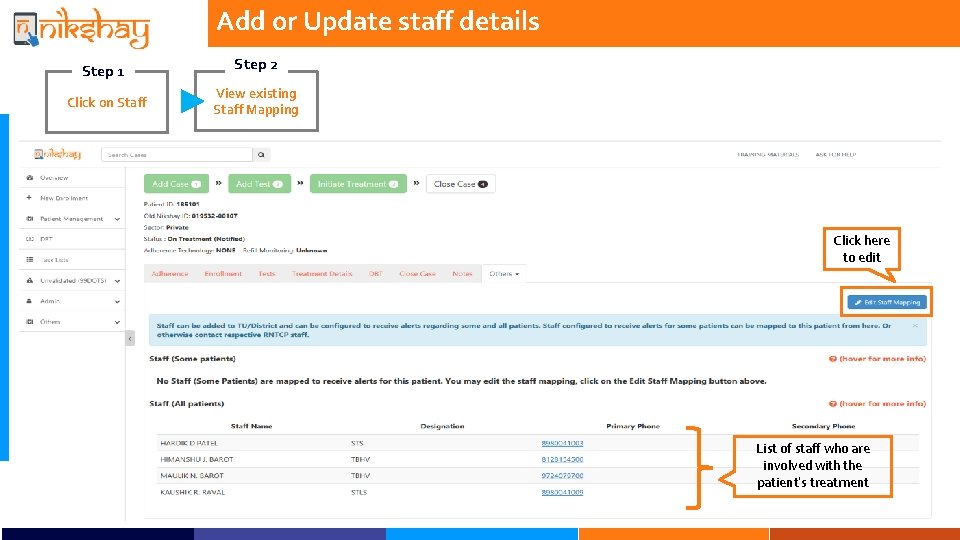Click the Initiate Treatment step button
Screen dimensions: 960x540
pyautogui.click(x=358, y=184)
